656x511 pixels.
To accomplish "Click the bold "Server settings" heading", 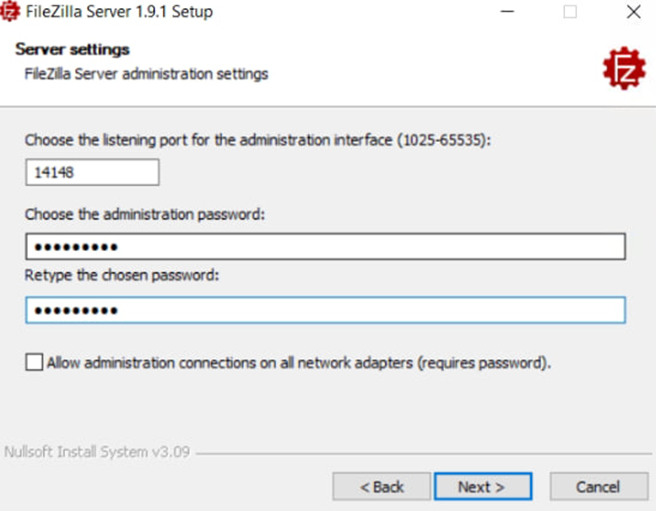I will click(x=72, y=49).
